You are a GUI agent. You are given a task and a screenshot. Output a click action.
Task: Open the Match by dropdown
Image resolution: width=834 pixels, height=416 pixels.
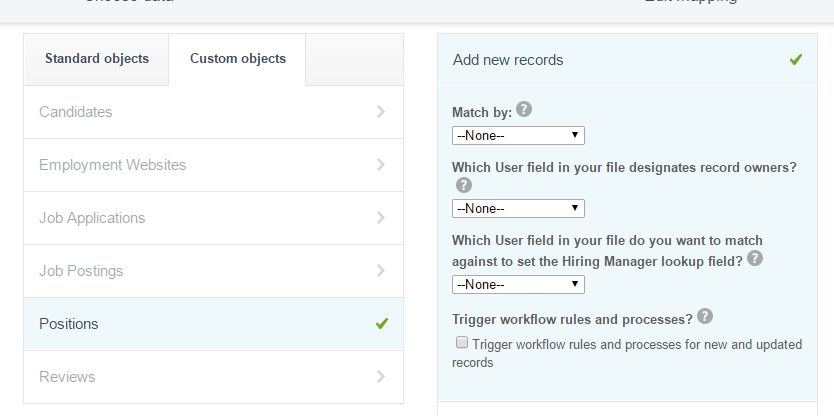pos(518,135)
